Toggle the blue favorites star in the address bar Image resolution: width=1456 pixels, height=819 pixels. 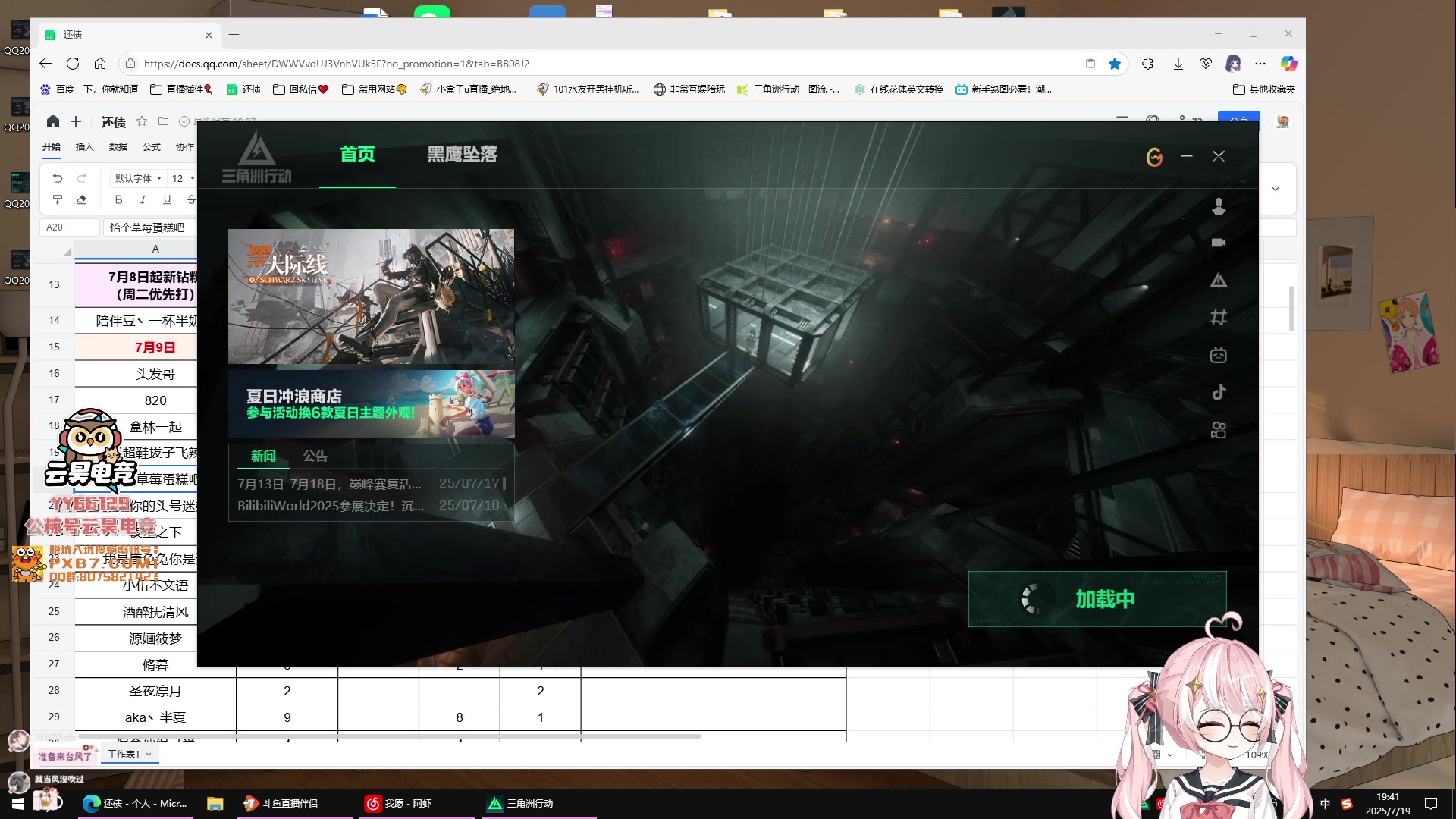click(1115, 64)
